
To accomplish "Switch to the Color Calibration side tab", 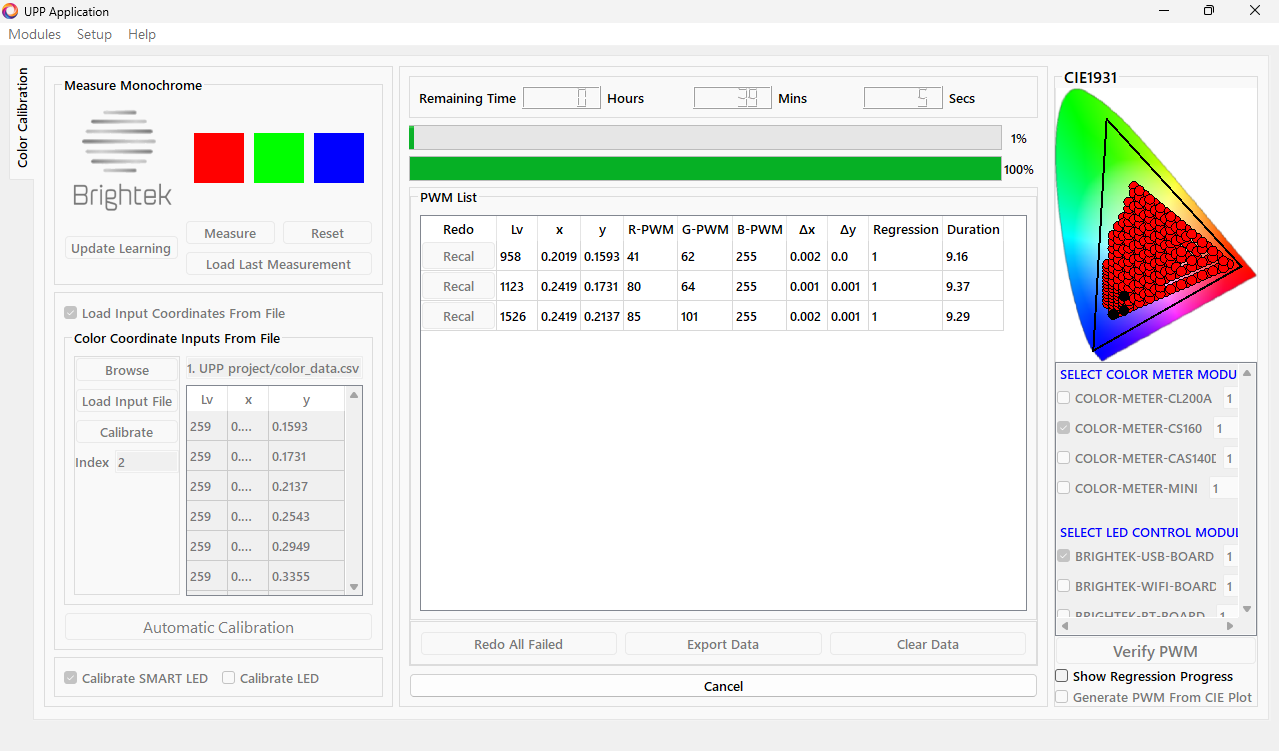I will tap(22, 118).
